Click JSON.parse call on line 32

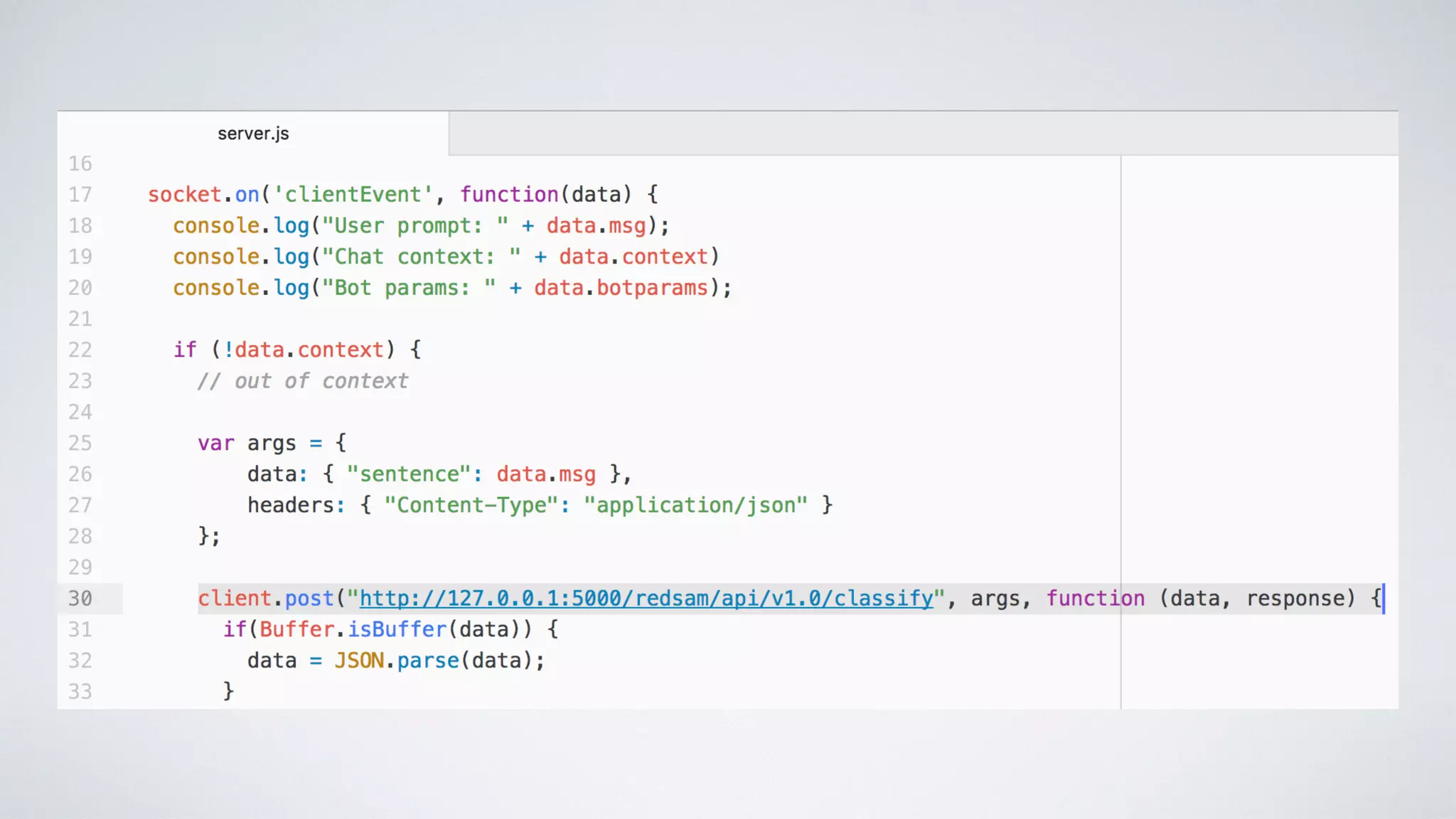[397, 660]
